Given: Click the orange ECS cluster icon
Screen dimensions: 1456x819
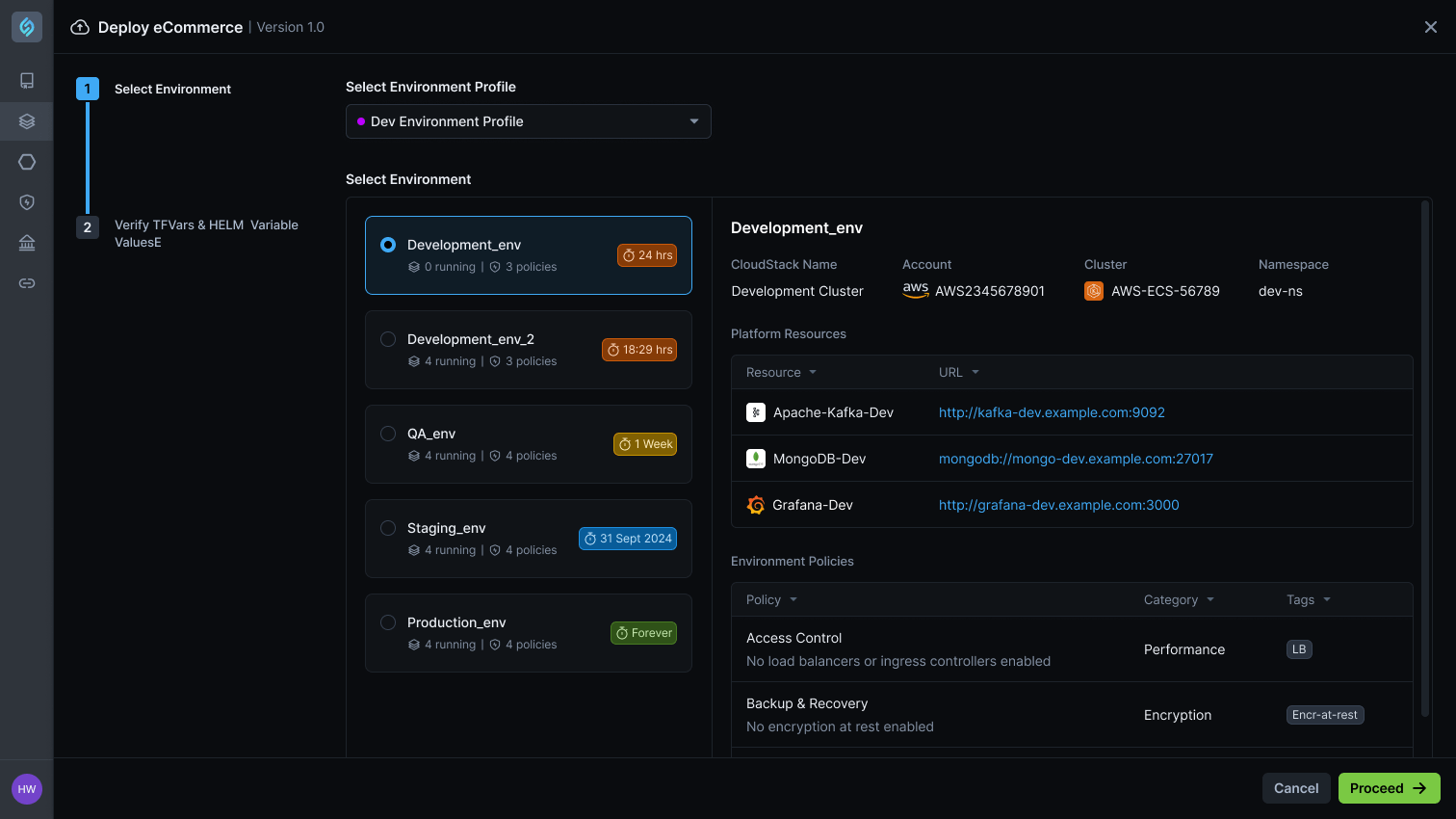Looking at the screenshot, I should (x=1094, y=291).
